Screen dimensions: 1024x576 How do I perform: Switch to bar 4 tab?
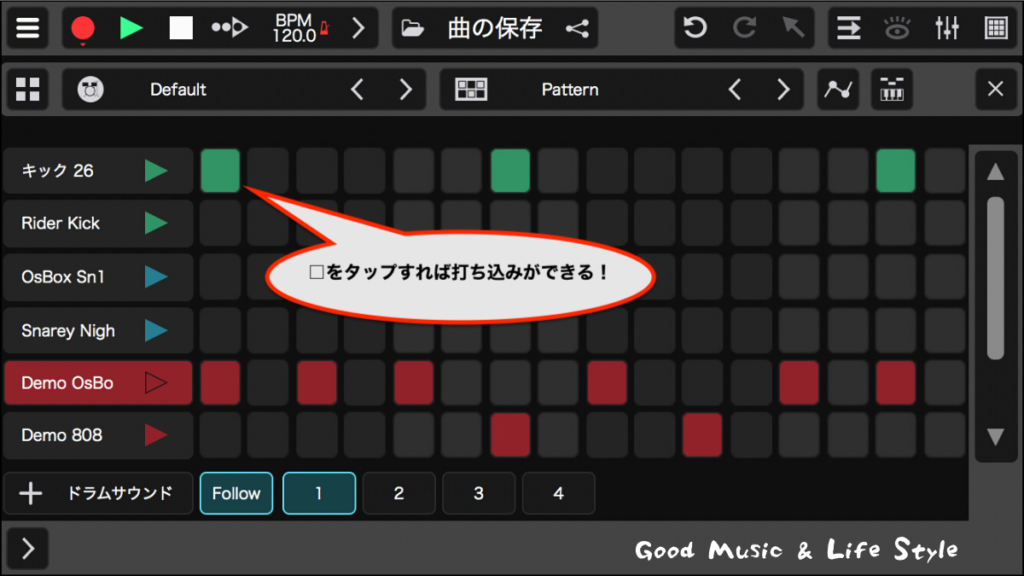pos(558,493)
